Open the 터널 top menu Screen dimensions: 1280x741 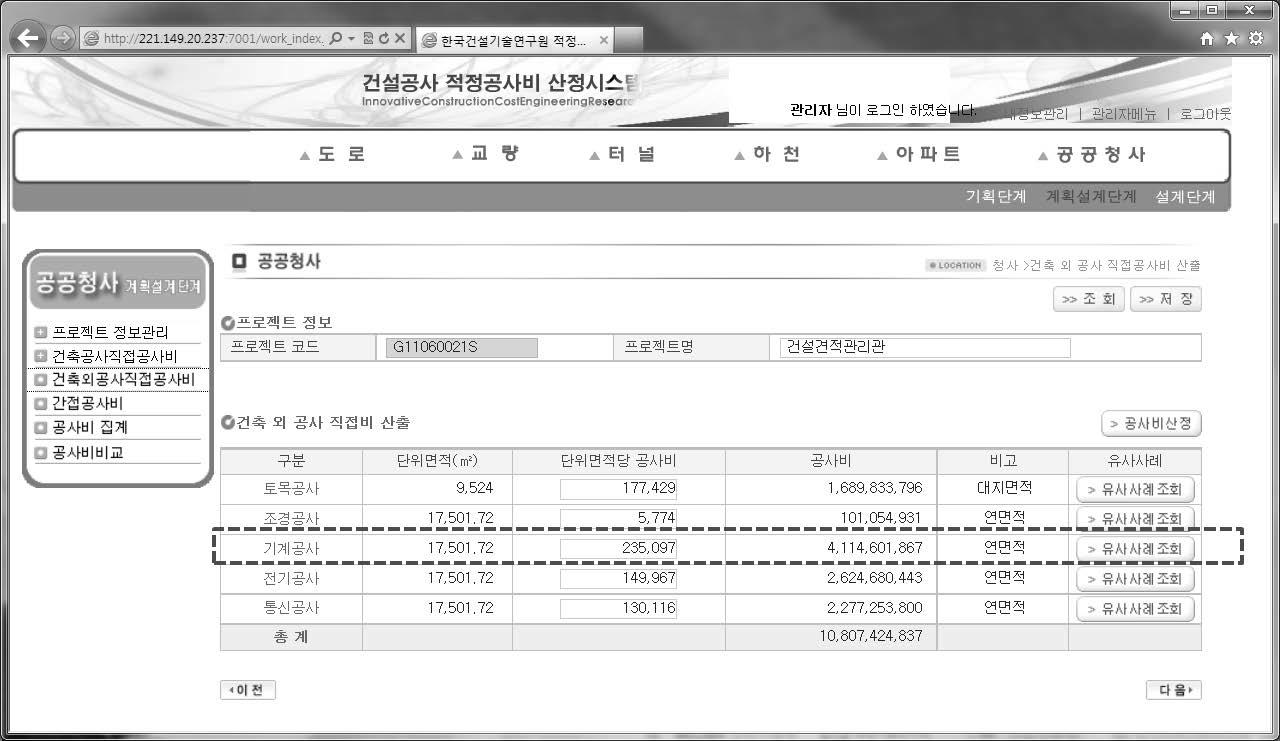click(623, 155)
